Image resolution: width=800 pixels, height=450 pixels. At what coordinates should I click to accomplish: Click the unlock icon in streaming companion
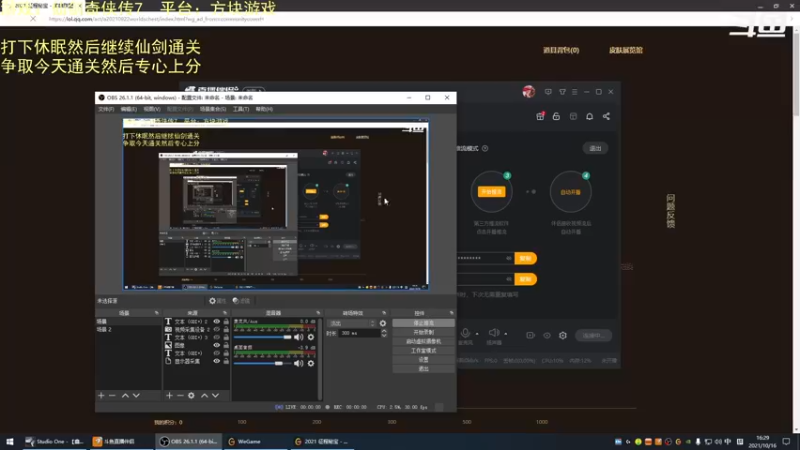point(556,116)
